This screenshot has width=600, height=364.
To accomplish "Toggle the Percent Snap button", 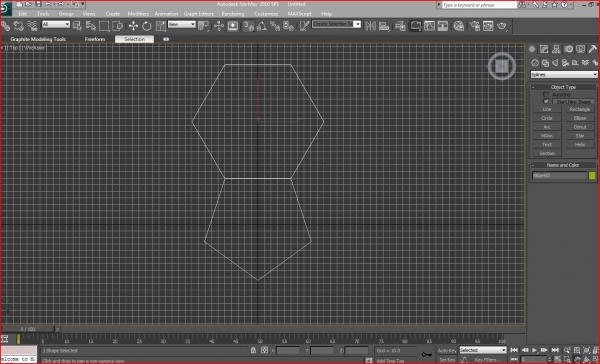I will tap(275, 26).
